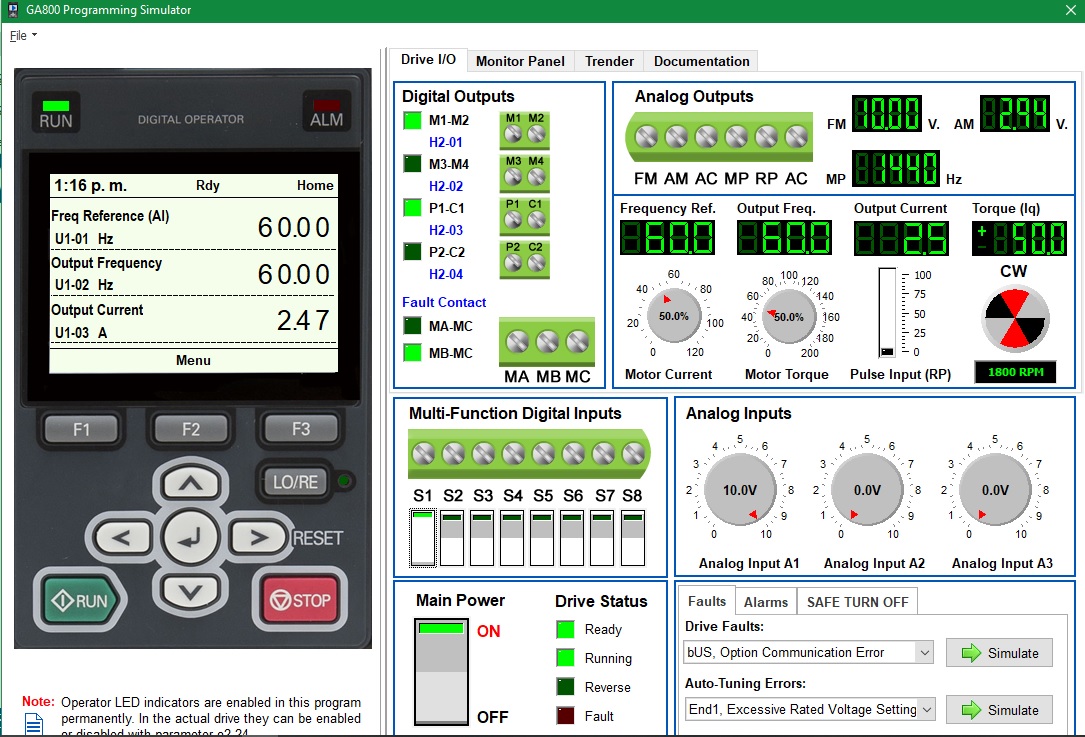Toggle the S8 digital input switch
Screen dimensions: 1085x737
click(632, 538)
